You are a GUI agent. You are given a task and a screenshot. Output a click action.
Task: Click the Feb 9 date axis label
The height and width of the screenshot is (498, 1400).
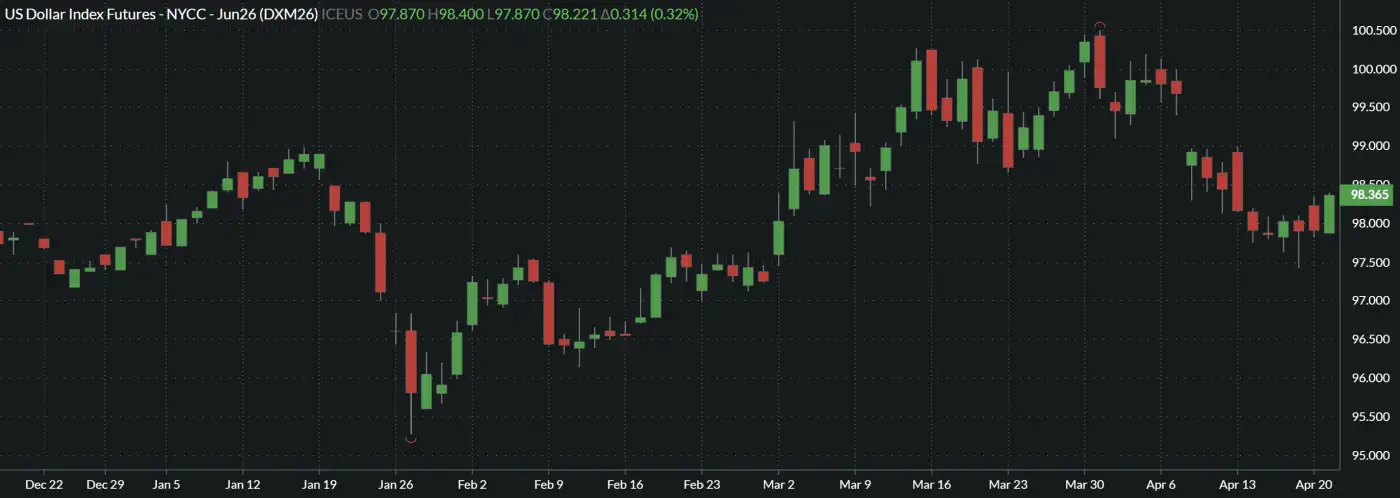tap(549, 484)
